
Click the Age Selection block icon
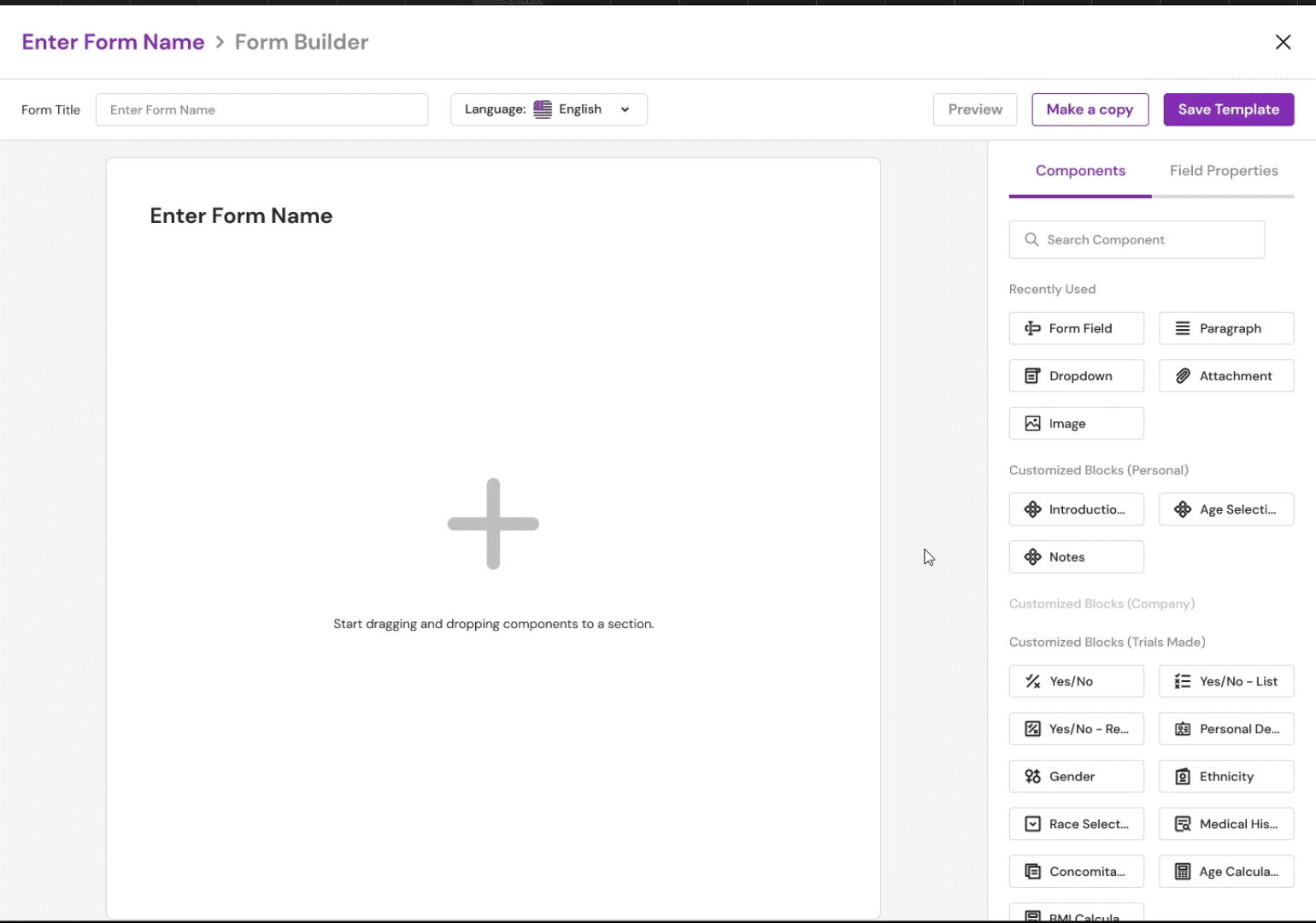coord(1183,509)
